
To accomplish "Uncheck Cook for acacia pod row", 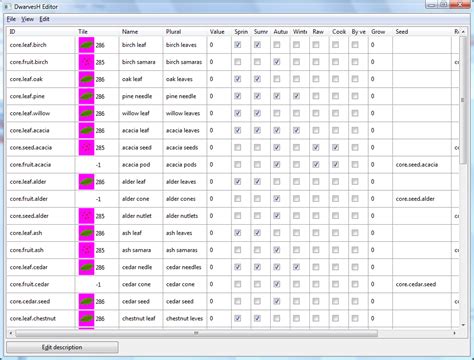I will click(x=335, y=164).
